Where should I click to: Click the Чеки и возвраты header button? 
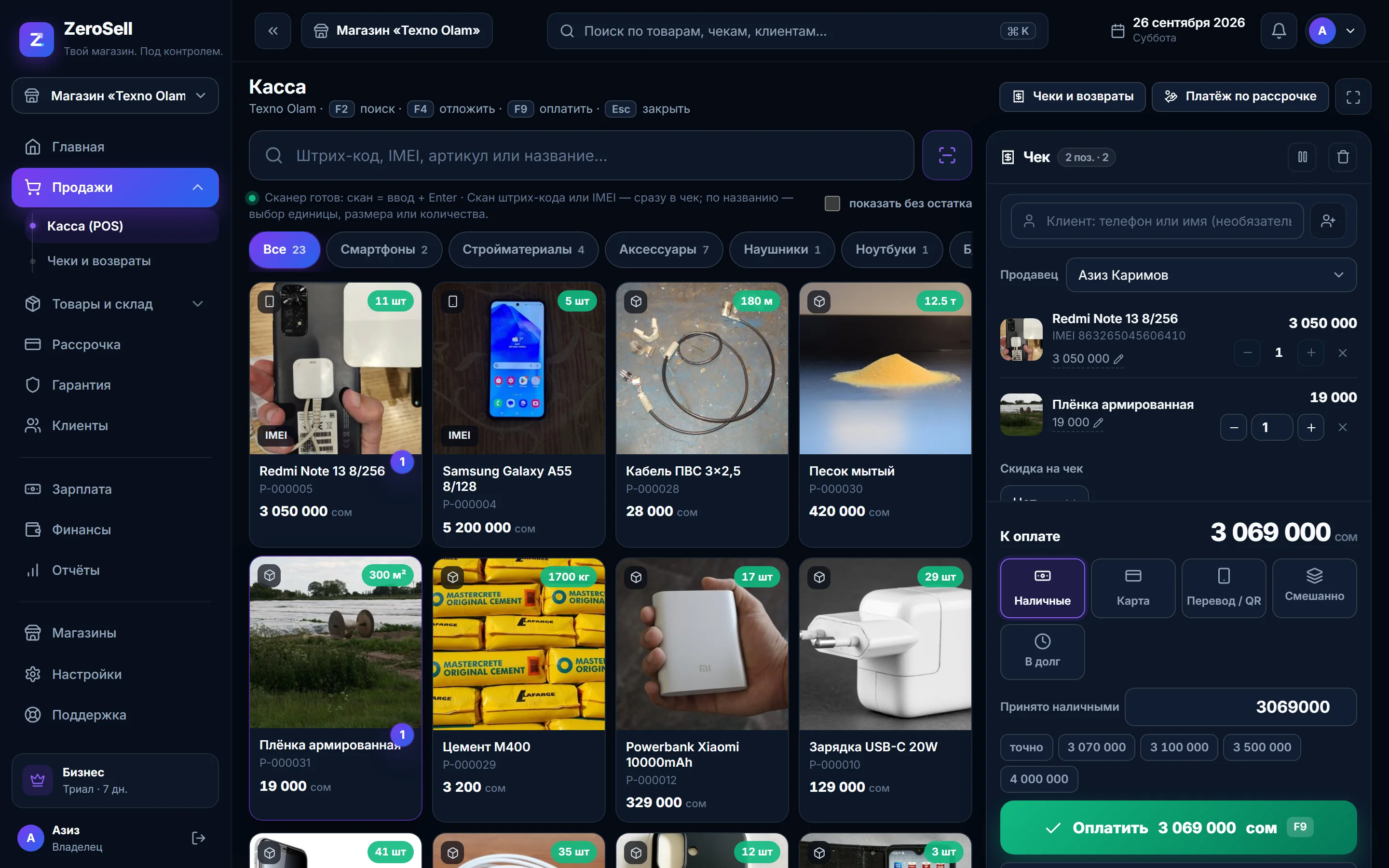[1072, 96]
